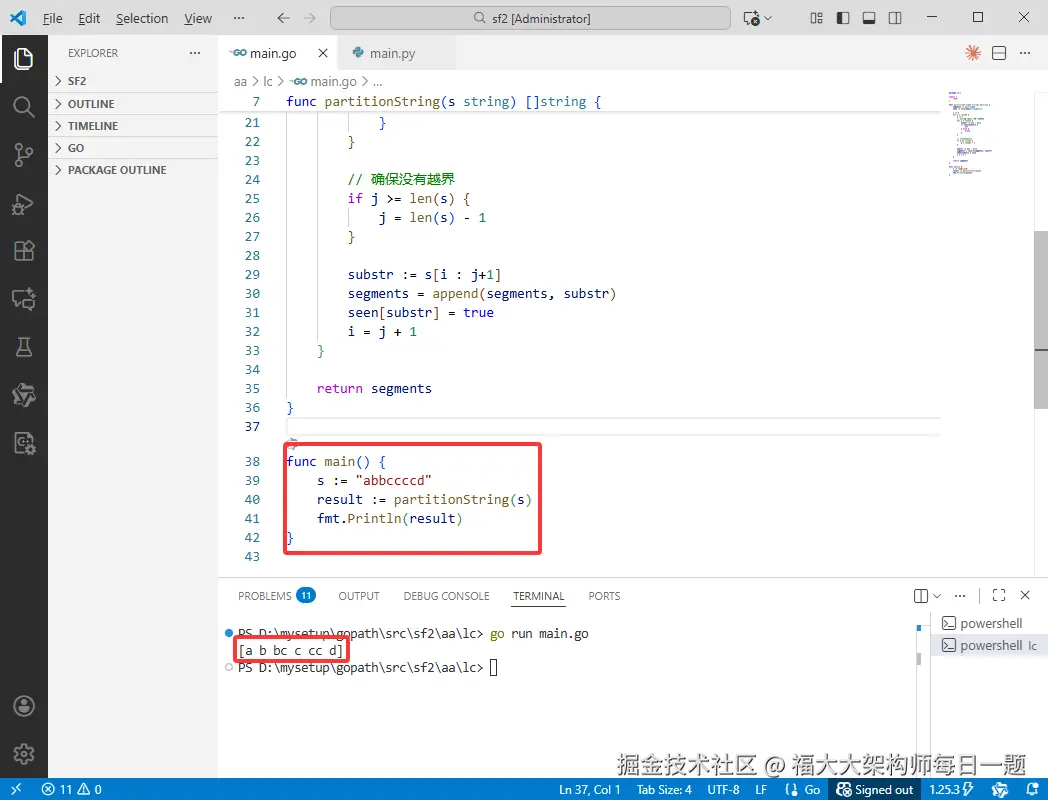The height and width of the screenshot is (800, 1048).
Task: Select the powershell lc terminal entry
Action: pyautogui.click(x=989, y=645)
